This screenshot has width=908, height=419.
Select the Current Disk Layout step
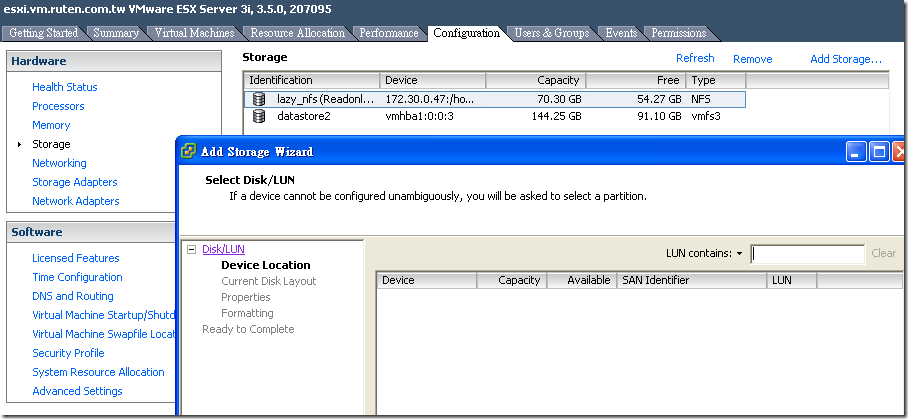pos(269,281)
